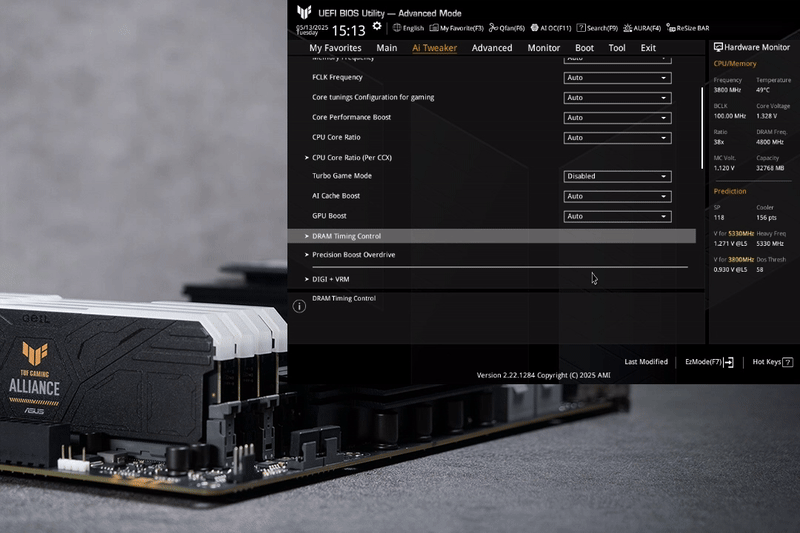This screenshot has height=533, width=800.
Task: Click the 32768 MB capacity value
Action: 770,168
